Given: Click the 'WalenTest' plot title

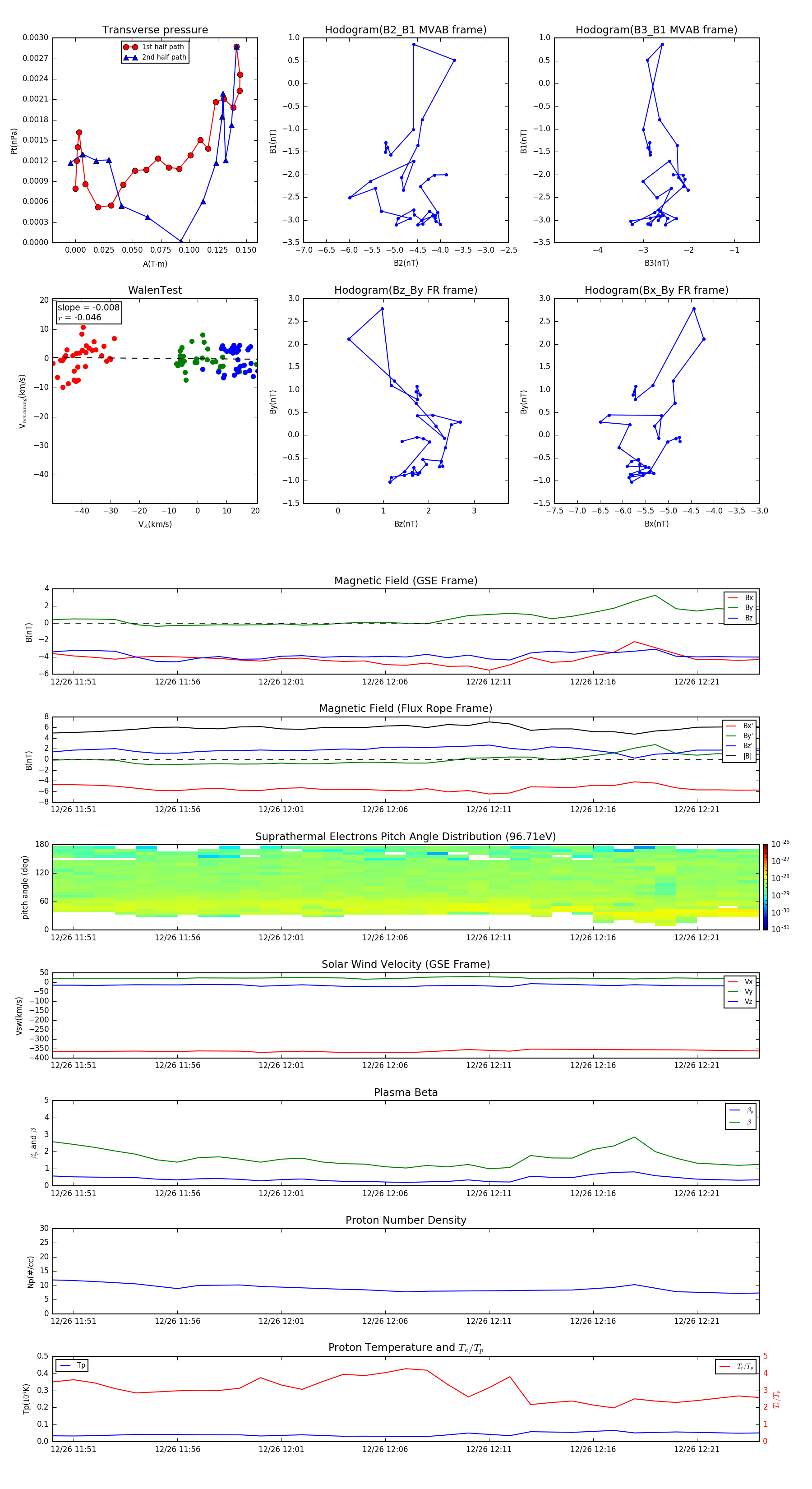Looking at the screenshot, I should (155, 290).
